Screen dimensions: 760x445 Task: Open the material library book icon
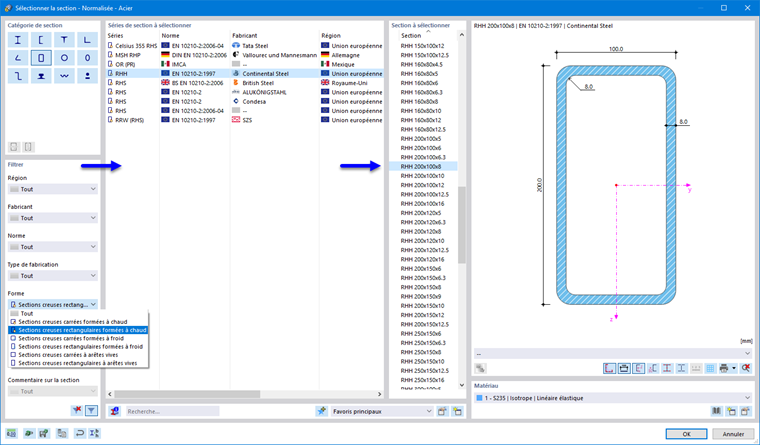click(x=716, y=411)
